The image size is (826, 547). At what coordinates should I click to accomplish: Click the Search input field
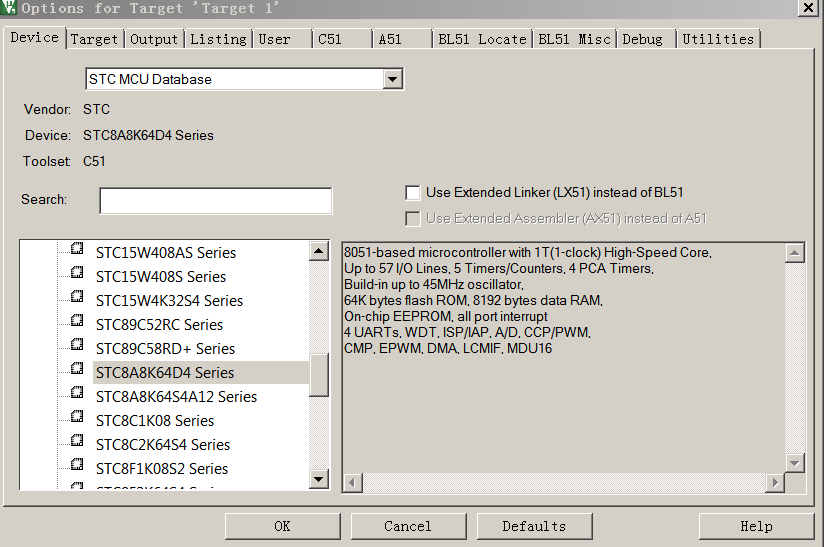tap(215, 200)
